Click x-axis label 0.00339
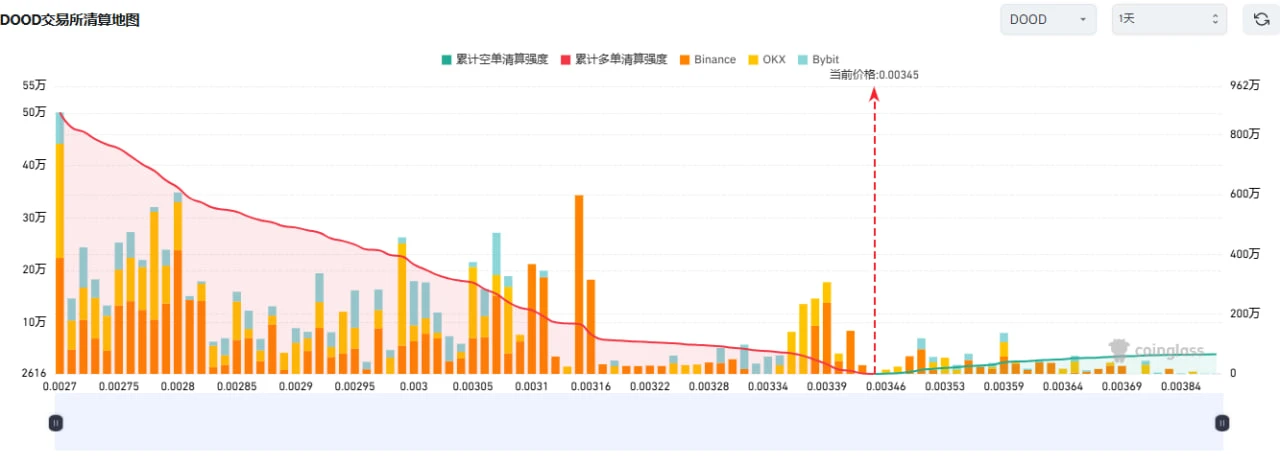This screenshot has width=1280, height=464. click(x=827, y=385)
